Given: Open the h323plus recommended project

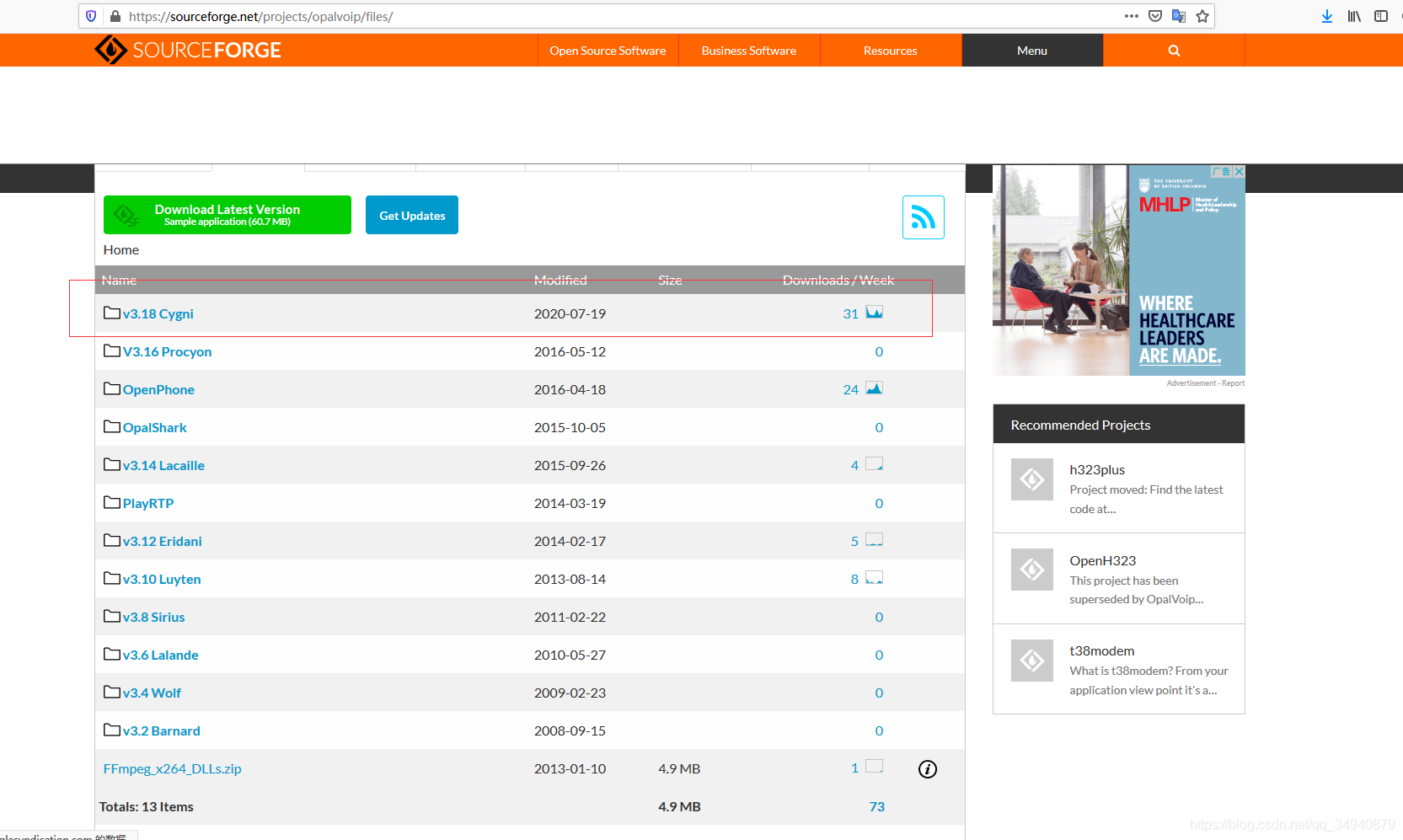Looking at the screenshot, I should [1097, 469].
